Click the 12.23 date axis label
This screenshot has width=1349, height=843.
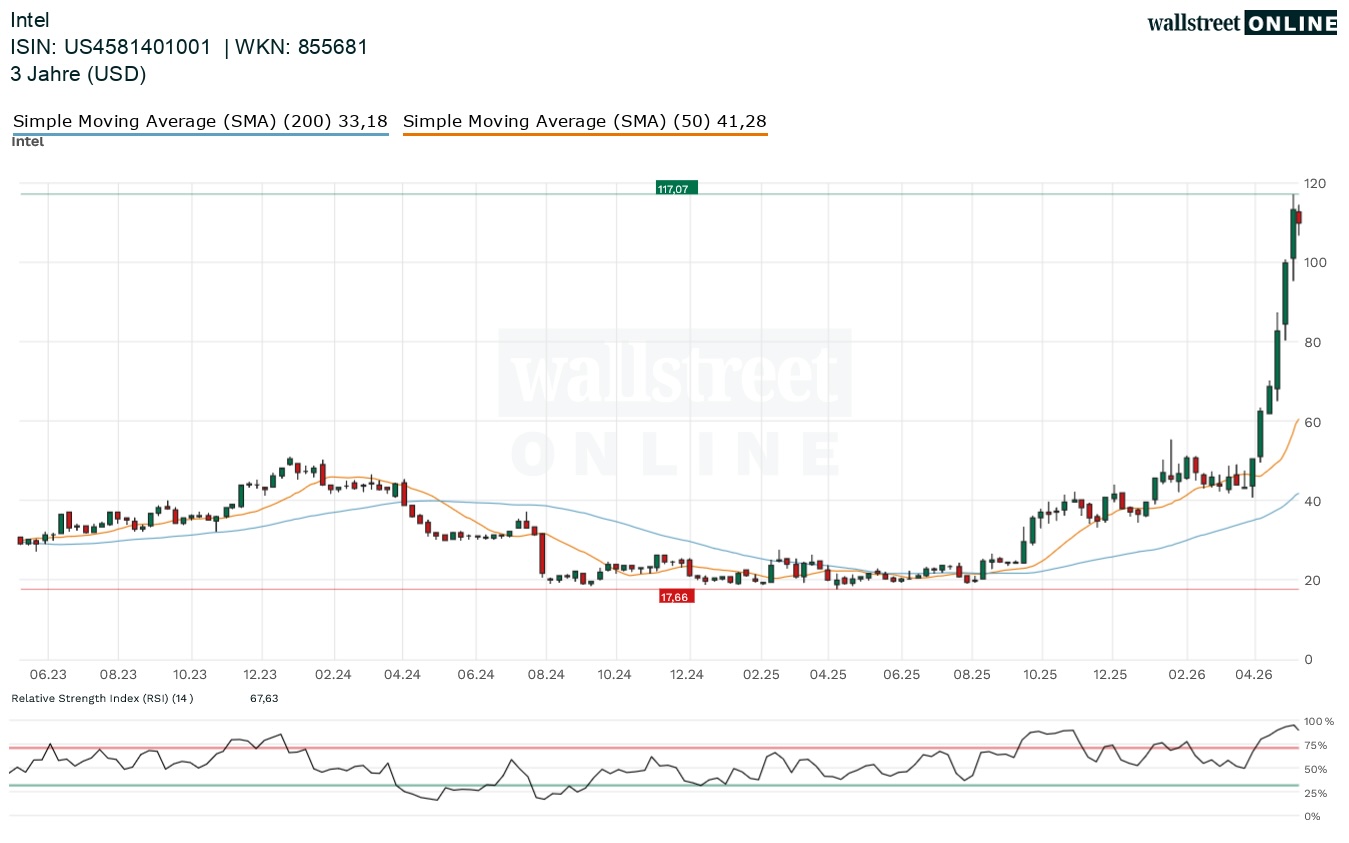pyautogui.click(x=260, y=675)
